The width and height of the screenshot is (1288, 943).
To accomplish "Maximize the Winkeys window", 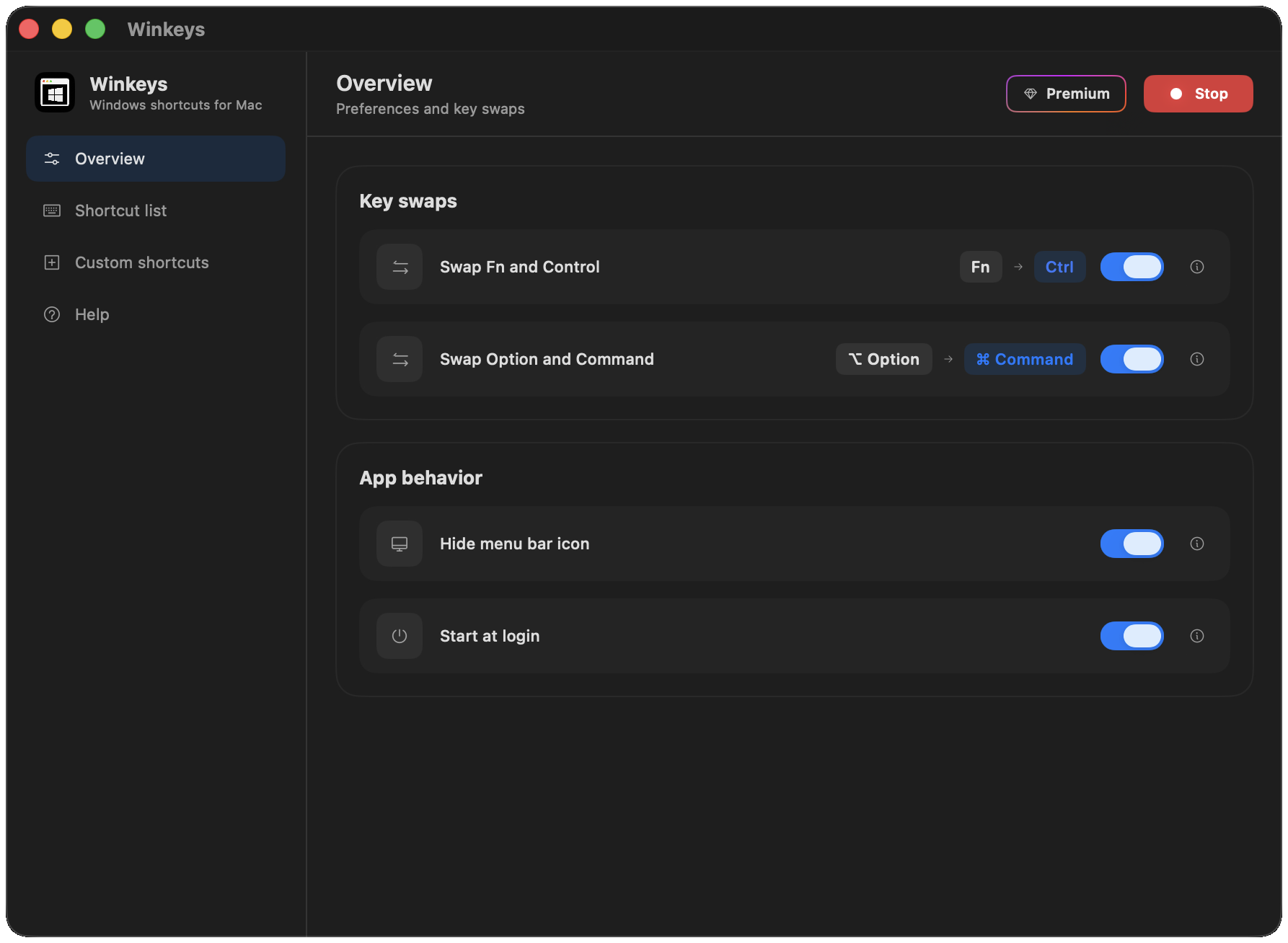I will [x=95, y=29].
